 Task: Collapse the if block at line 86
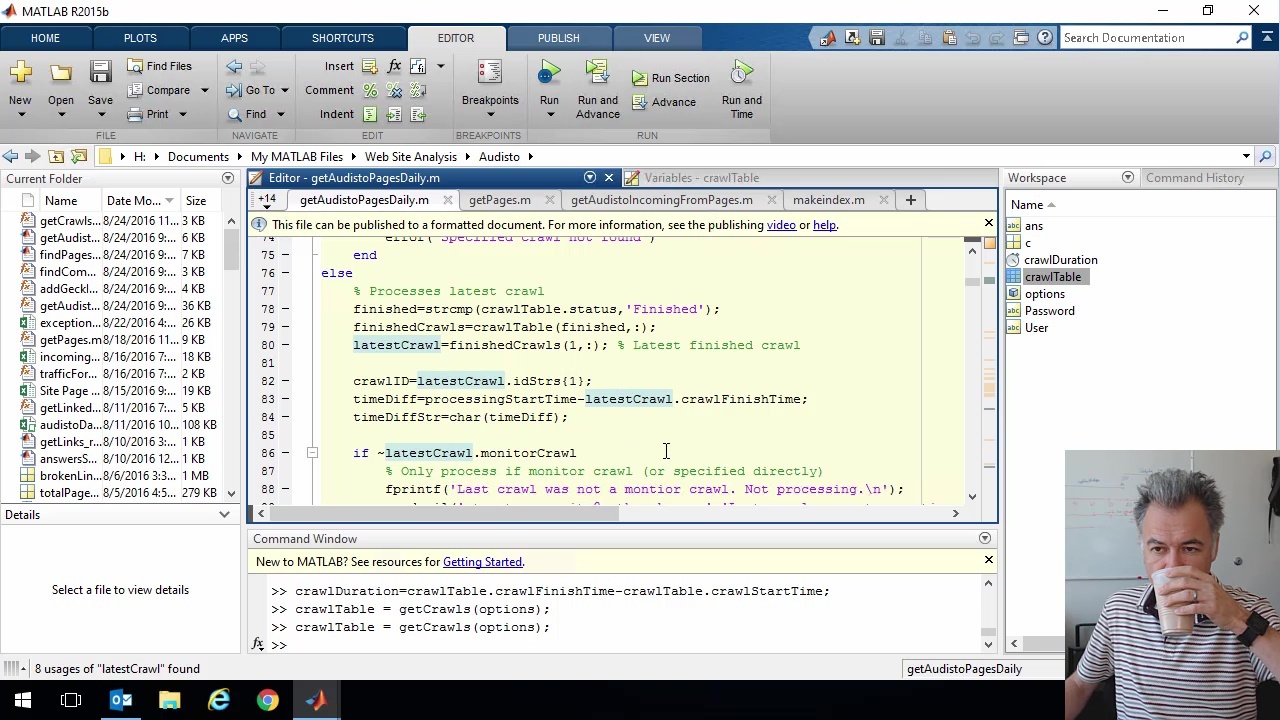pyautogui.click(x=312, y=453)
